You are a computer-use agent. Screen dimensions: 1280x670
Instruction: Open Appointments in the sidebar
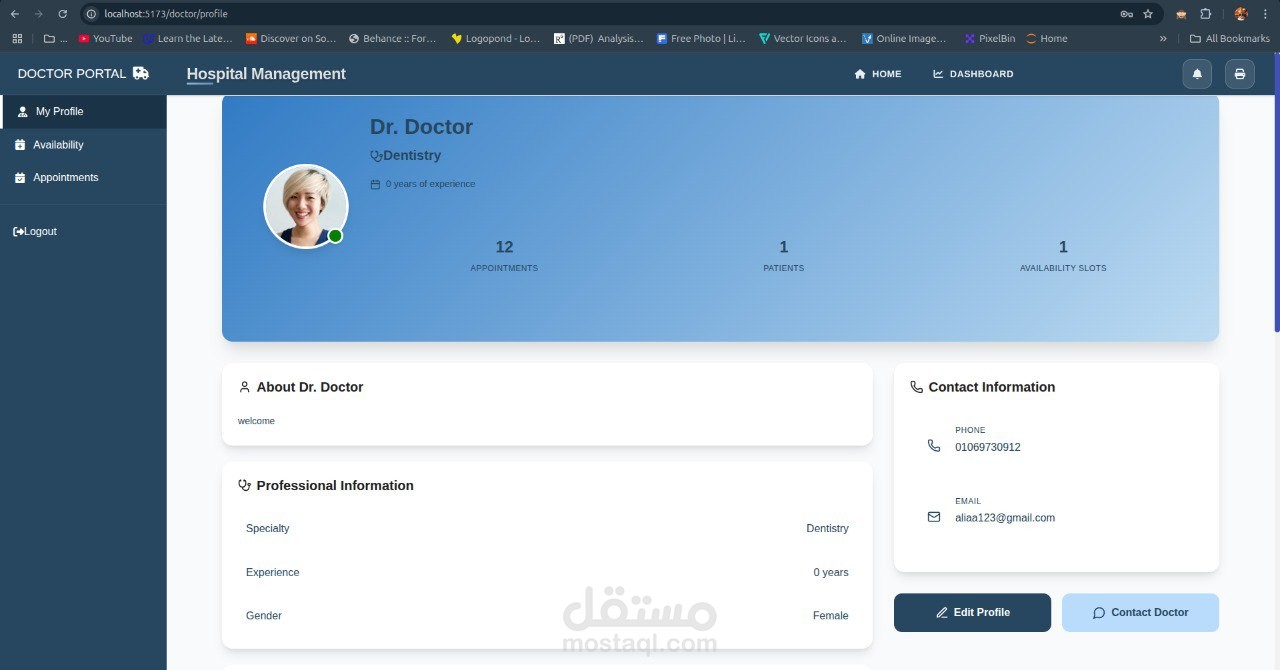point(84,177)
